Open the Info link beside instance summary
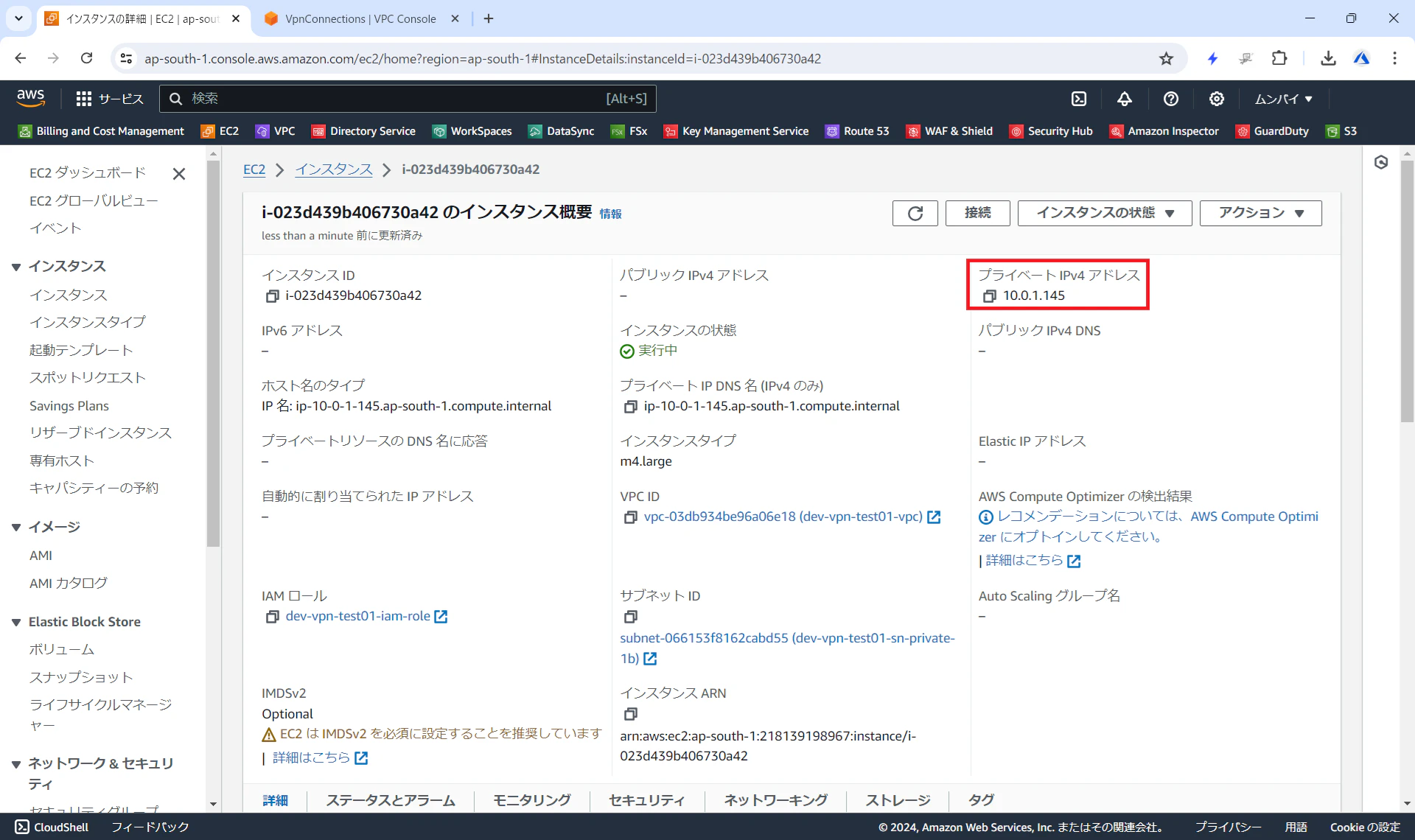1415x840 pixels. pos(610,214)
